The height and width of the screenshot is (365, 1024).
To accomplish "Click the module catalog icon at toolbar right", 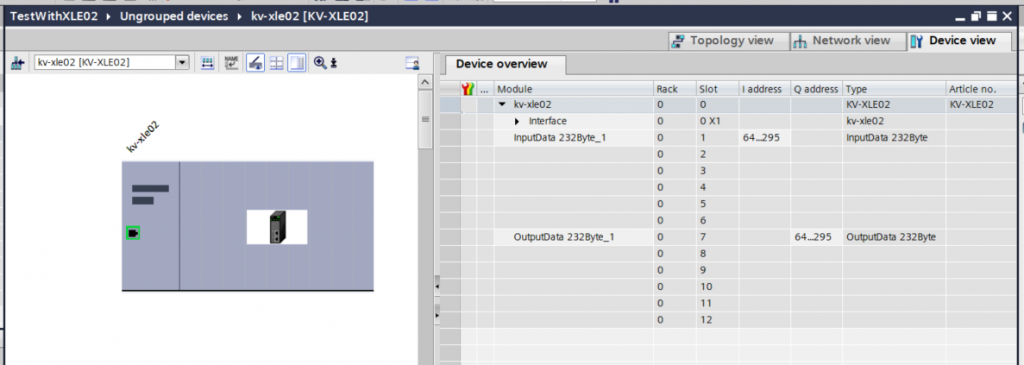I will coord(412,63).
